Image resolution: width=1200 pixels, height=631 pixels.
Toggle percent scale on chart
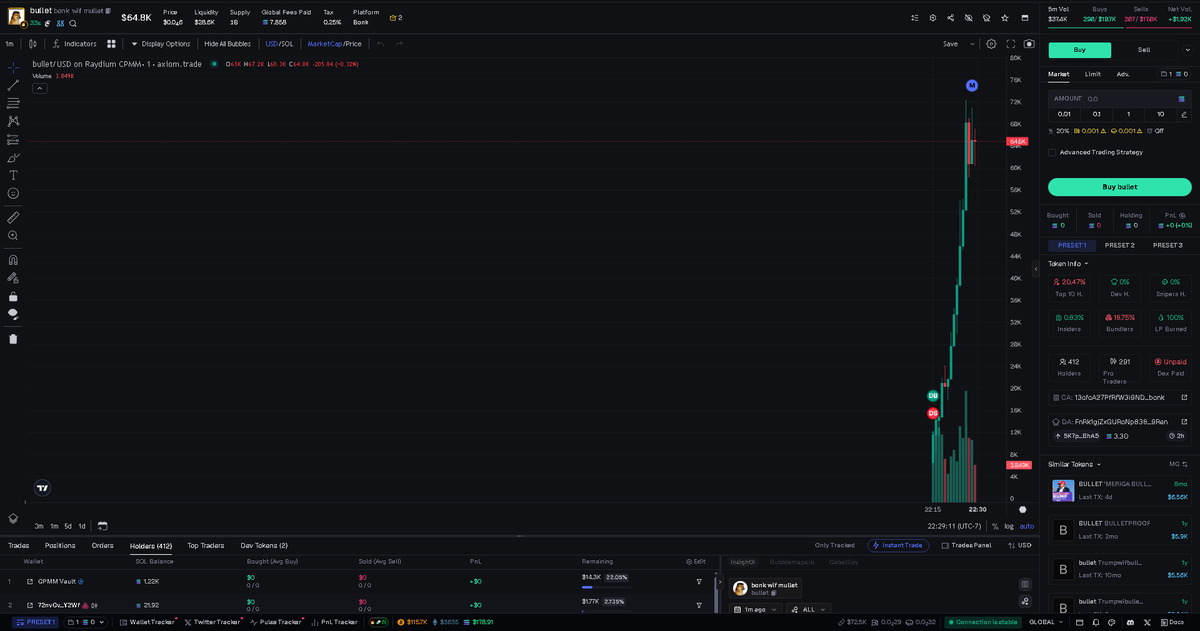point(994,526)
